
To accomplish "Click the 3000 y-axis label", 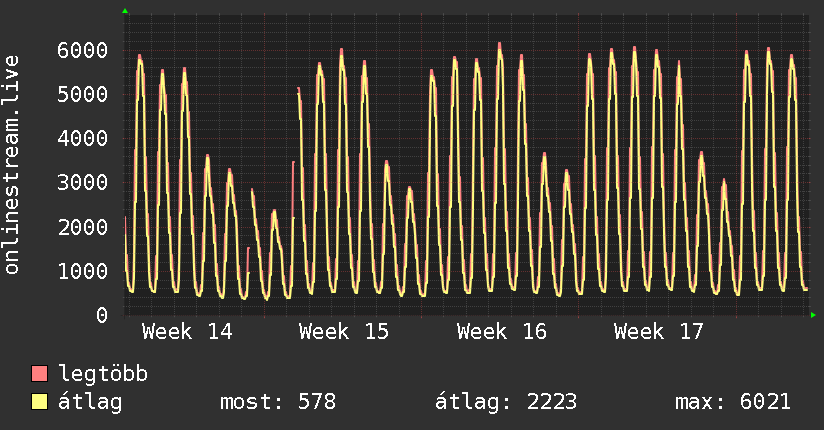I will 83,183.
